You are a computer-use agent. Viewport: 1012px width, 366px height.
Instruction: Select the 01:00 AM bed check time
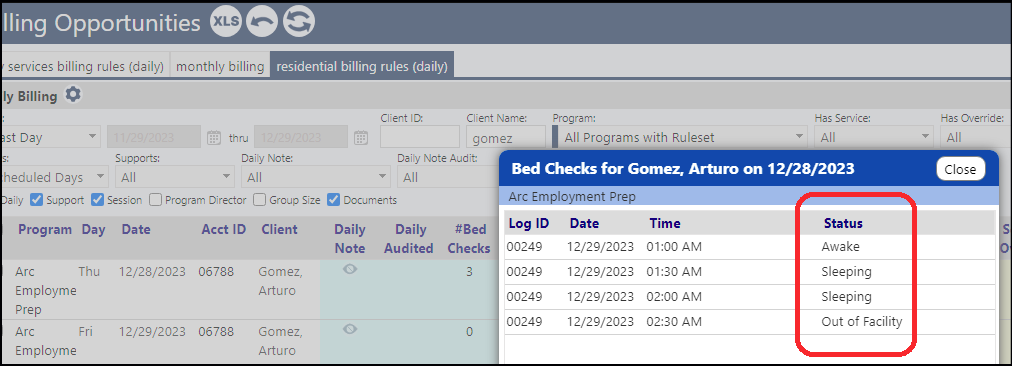(674, 247)
